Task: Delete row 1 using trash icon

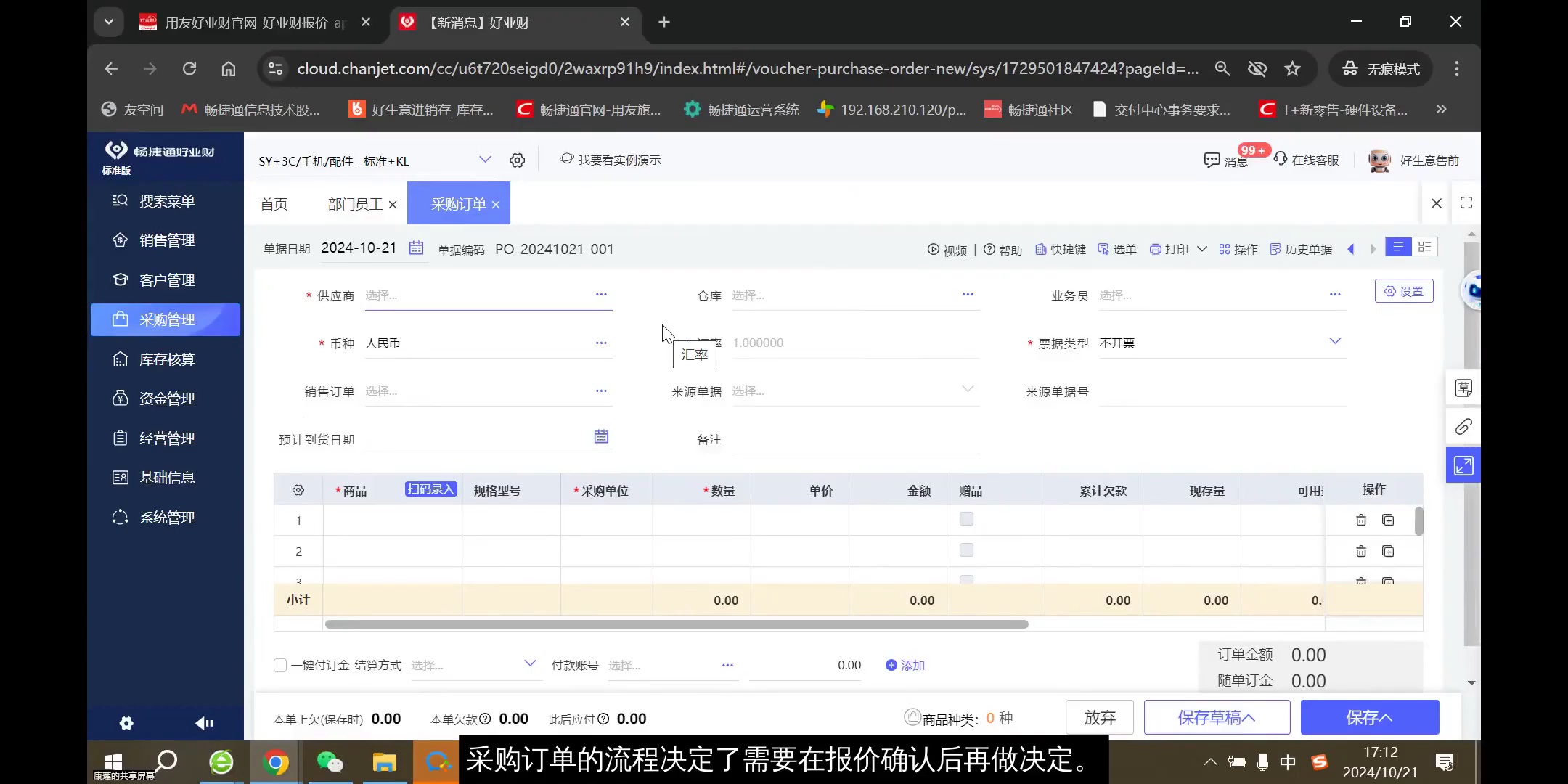Action: [x=1360, y=520]
